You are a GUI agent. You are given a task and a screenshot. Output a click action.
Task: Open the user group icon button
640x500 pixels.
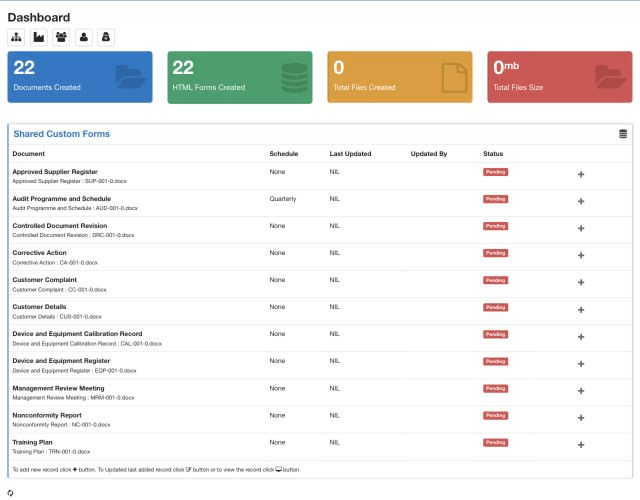61,37
